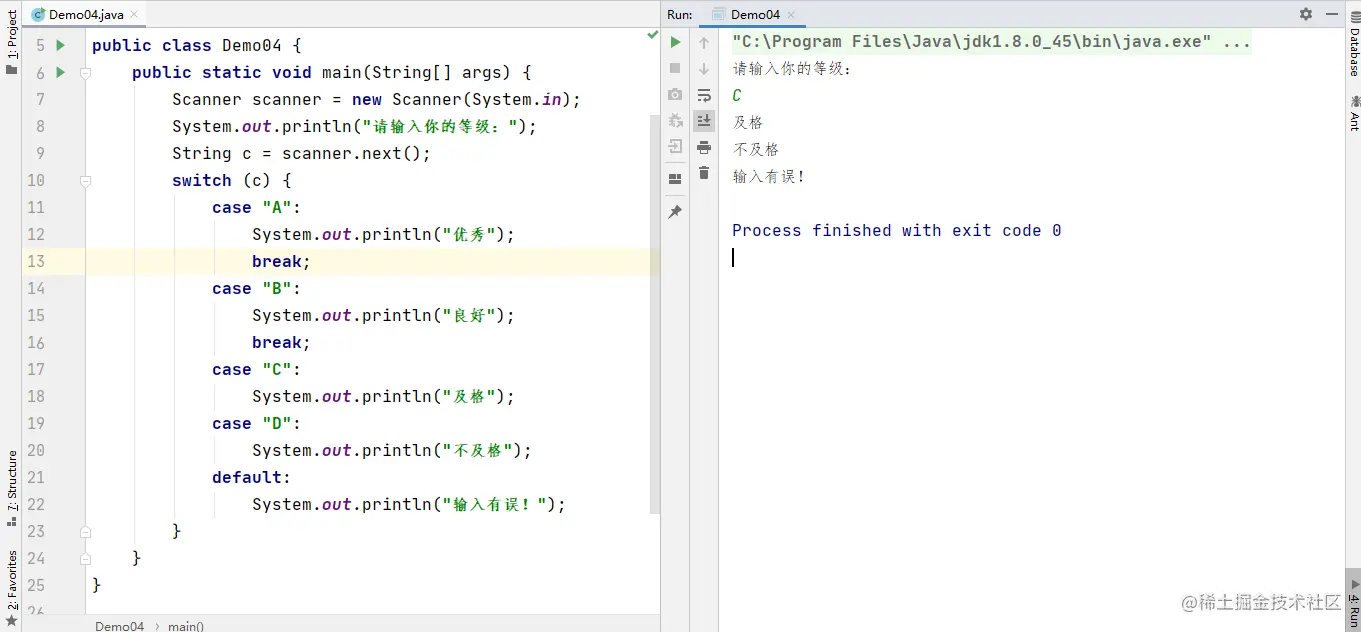Select the Demo04 tab in Run panel

(x=755, y=14)
